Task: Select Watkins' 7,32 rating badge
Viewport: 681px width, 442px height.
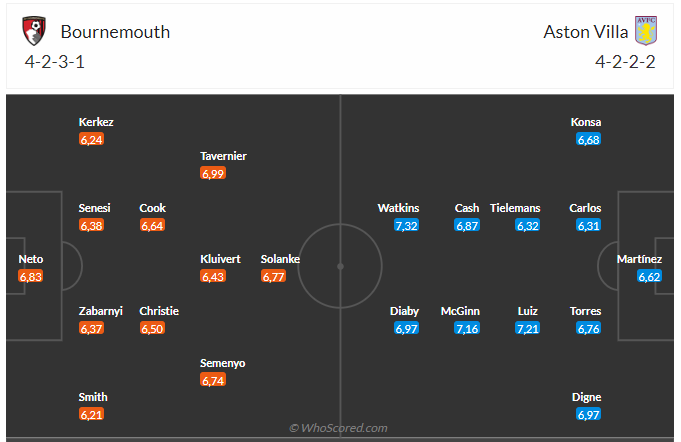Action: click(406, 225)
